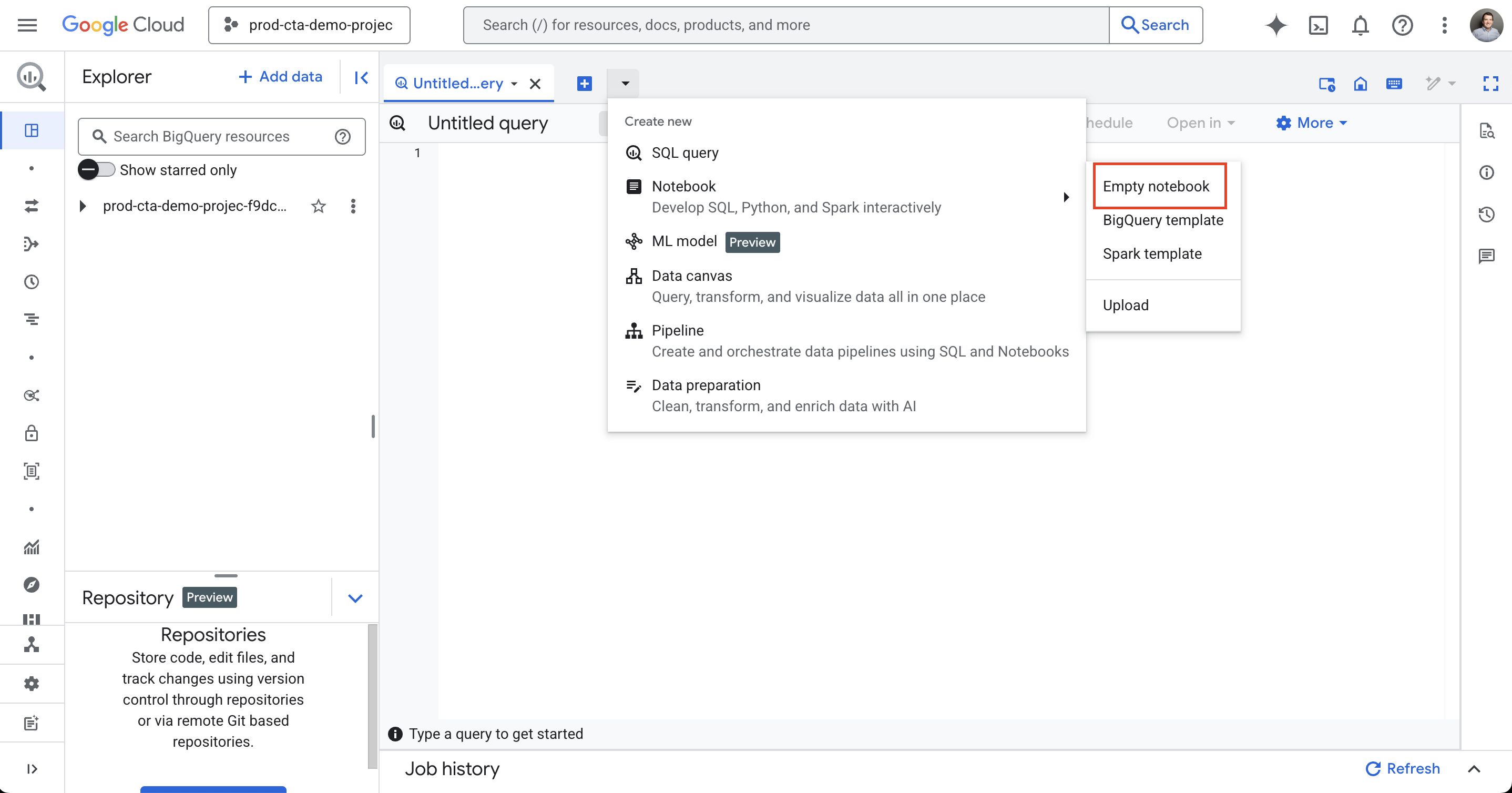The height and width of the screenshot is (793, 1512).
Task: Expand the left navigation menu at the bottom
Action: [32, 768]
